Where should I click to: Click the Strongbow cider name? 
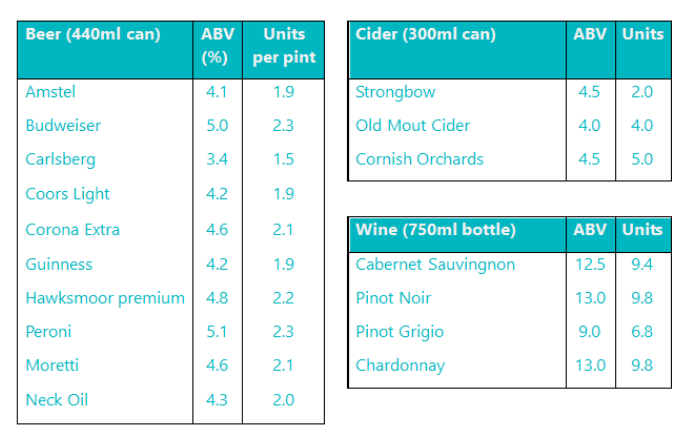coord(395,92)
